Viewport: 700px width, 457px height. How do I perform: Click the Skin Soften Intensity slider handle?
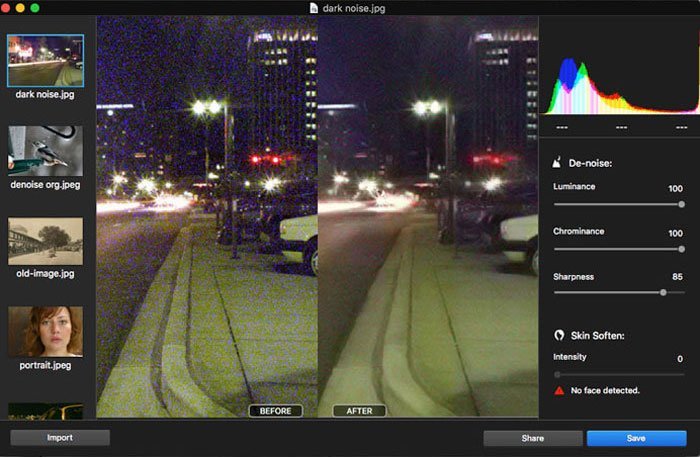[557, 374]
